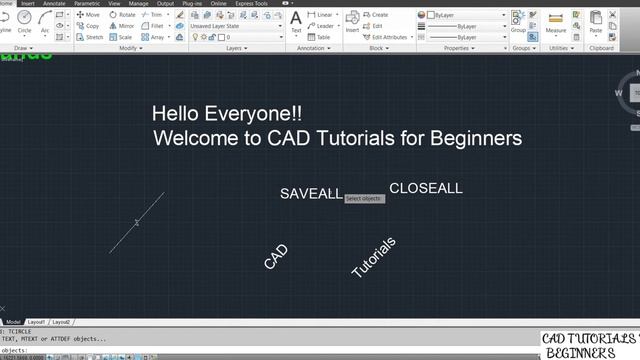Open the Output ribbon tab

click(165, 3)
